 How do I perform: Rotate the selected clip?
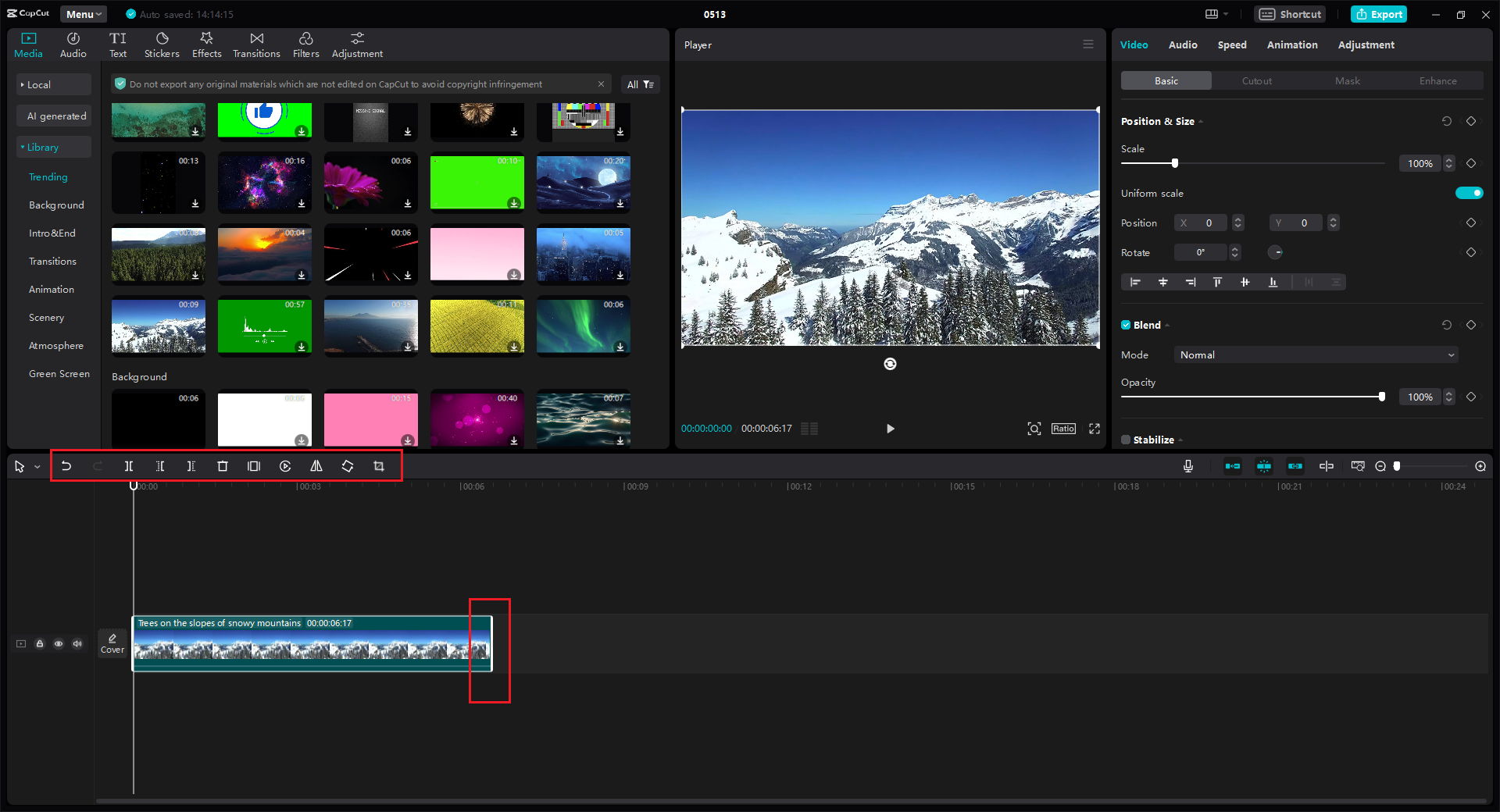(348, 466)
